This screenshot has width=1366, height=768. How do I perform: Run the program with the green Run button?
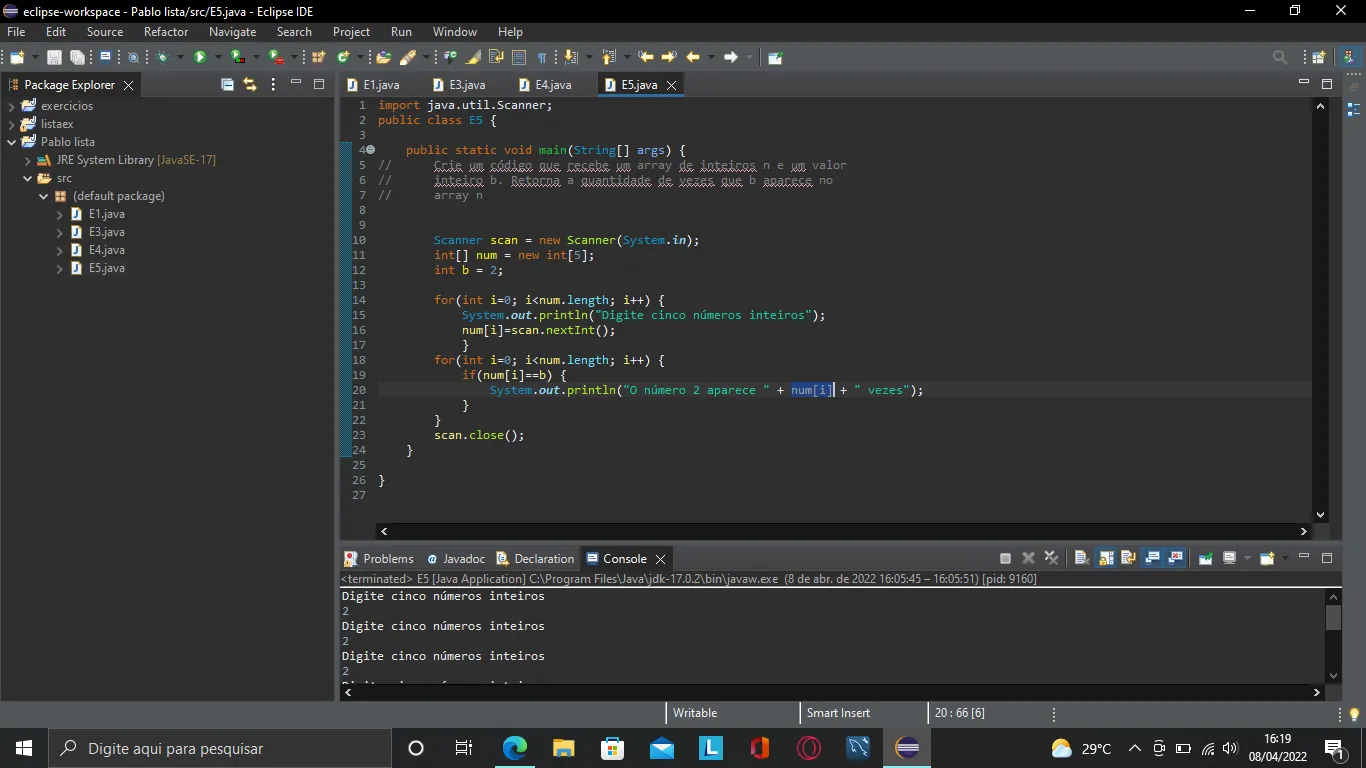coord(200,57)
